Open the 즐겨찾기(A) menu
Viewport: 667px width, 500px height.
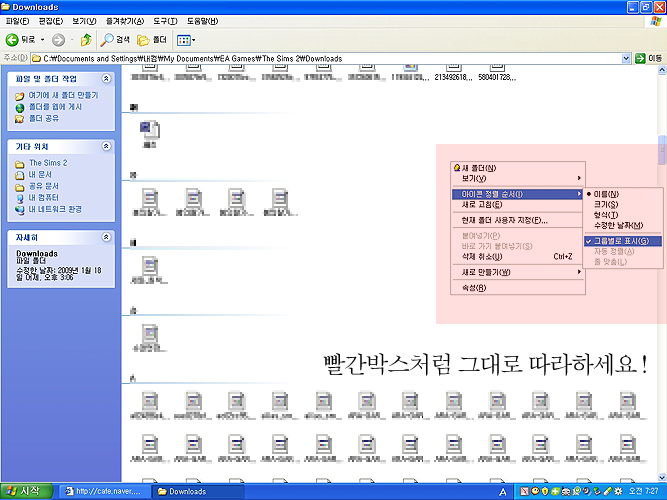pyautogui.click(x=125, y=21)
